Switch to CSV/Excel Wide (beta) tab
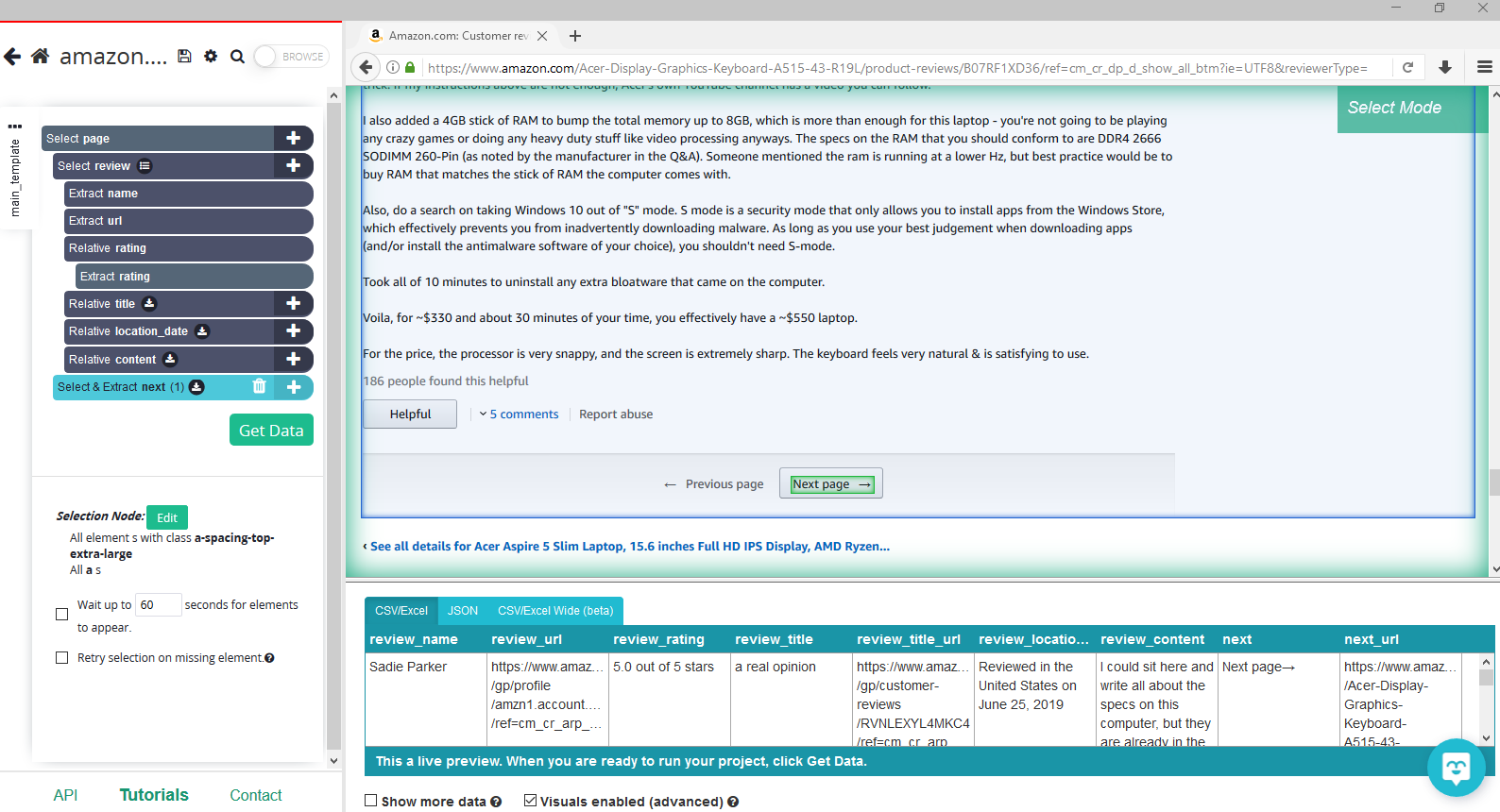 [x=555, y=611]
